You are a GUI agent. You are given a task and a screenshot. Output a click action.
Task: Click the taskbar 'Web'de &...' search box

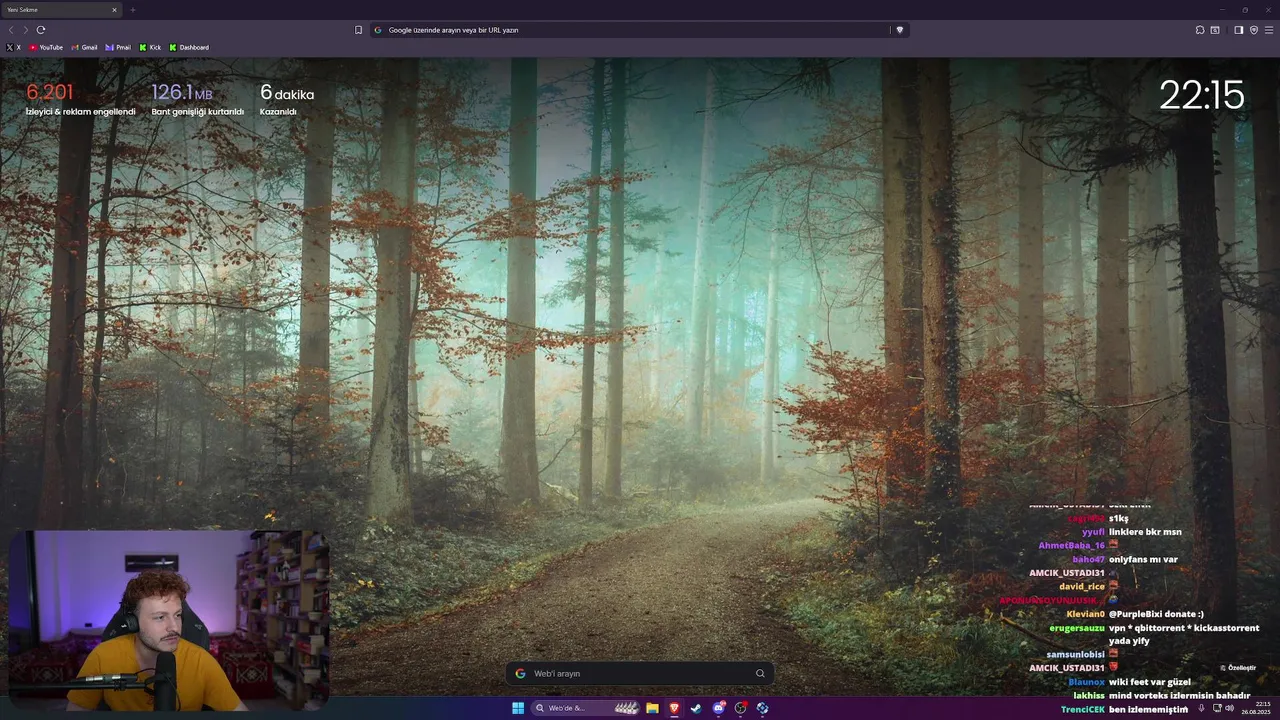pos(587,708)
